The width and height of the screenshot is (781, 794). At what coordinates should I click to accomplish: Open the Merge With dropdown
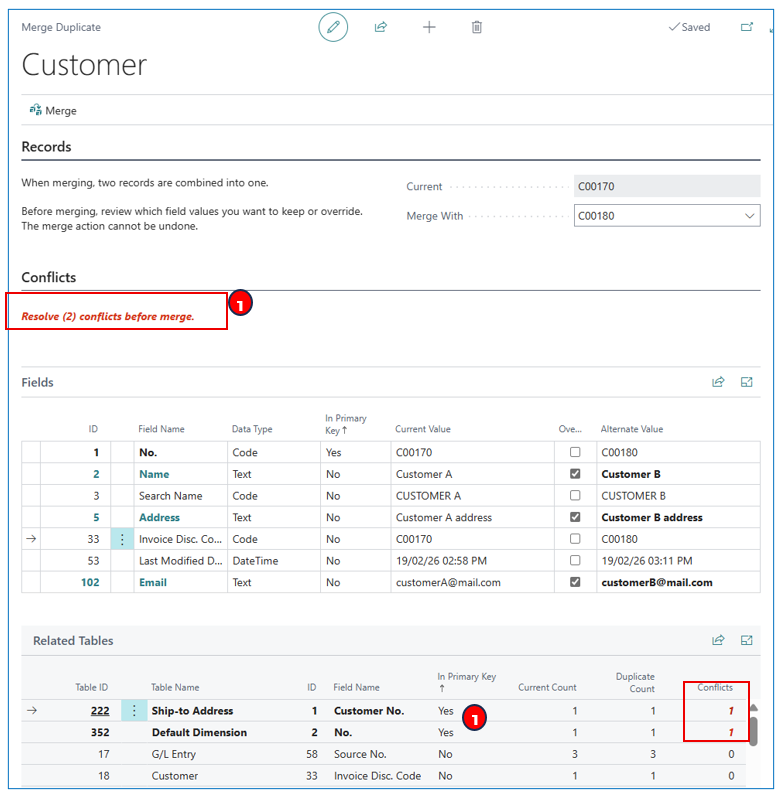coord(750,216)
